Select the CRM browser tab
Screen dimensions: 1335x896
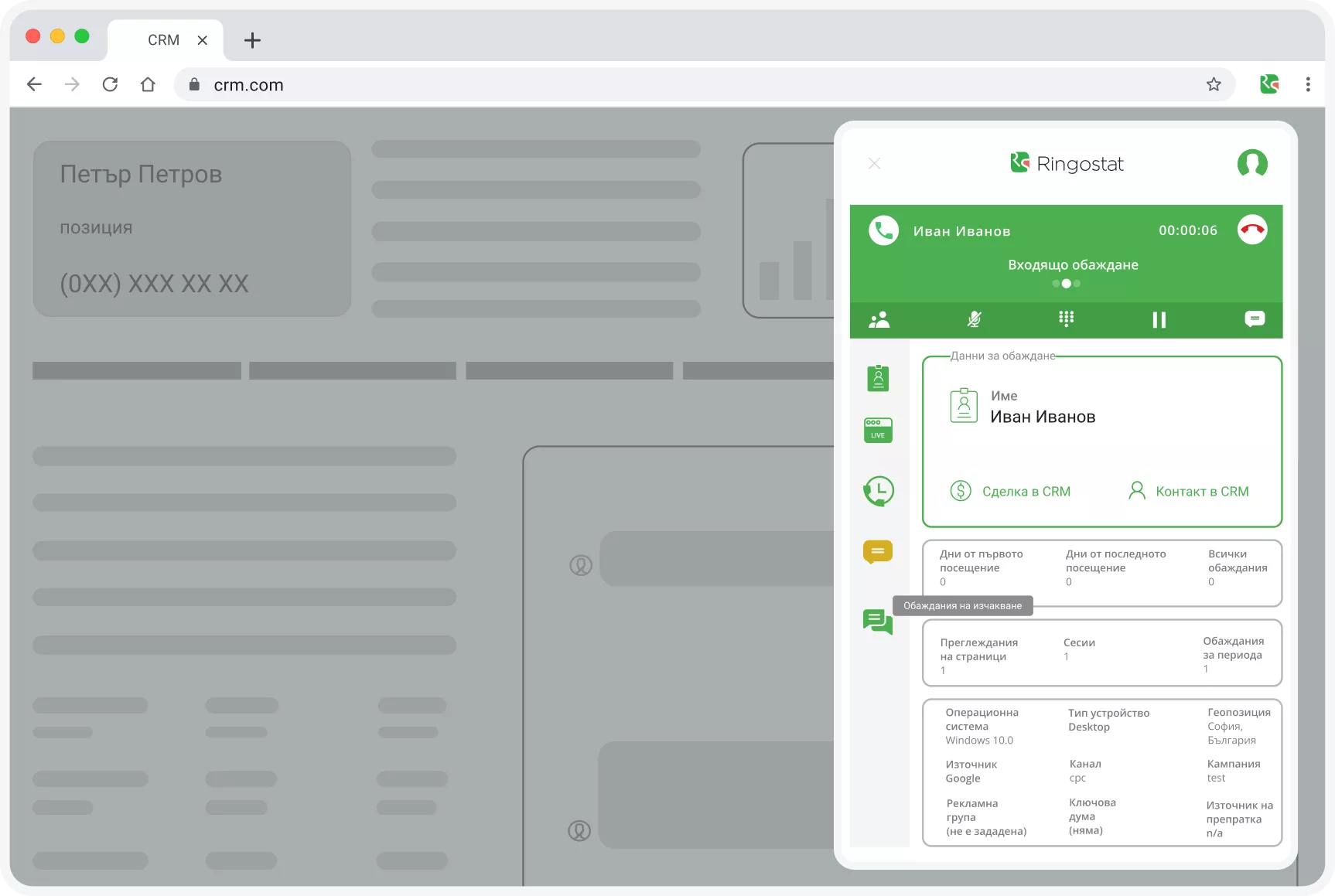tap(165, 40)
